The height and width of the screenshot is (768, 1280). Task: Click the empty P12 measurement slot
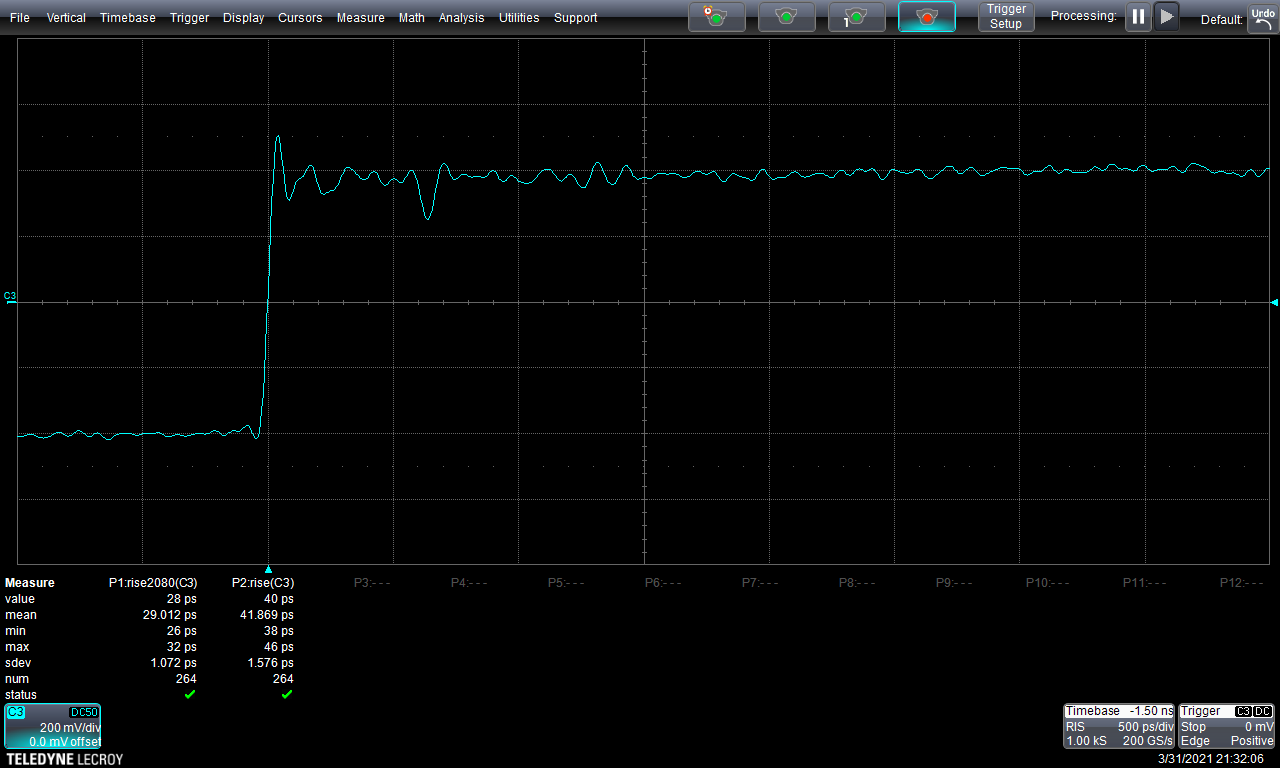pyautogui.click(x=1242, y=583)
